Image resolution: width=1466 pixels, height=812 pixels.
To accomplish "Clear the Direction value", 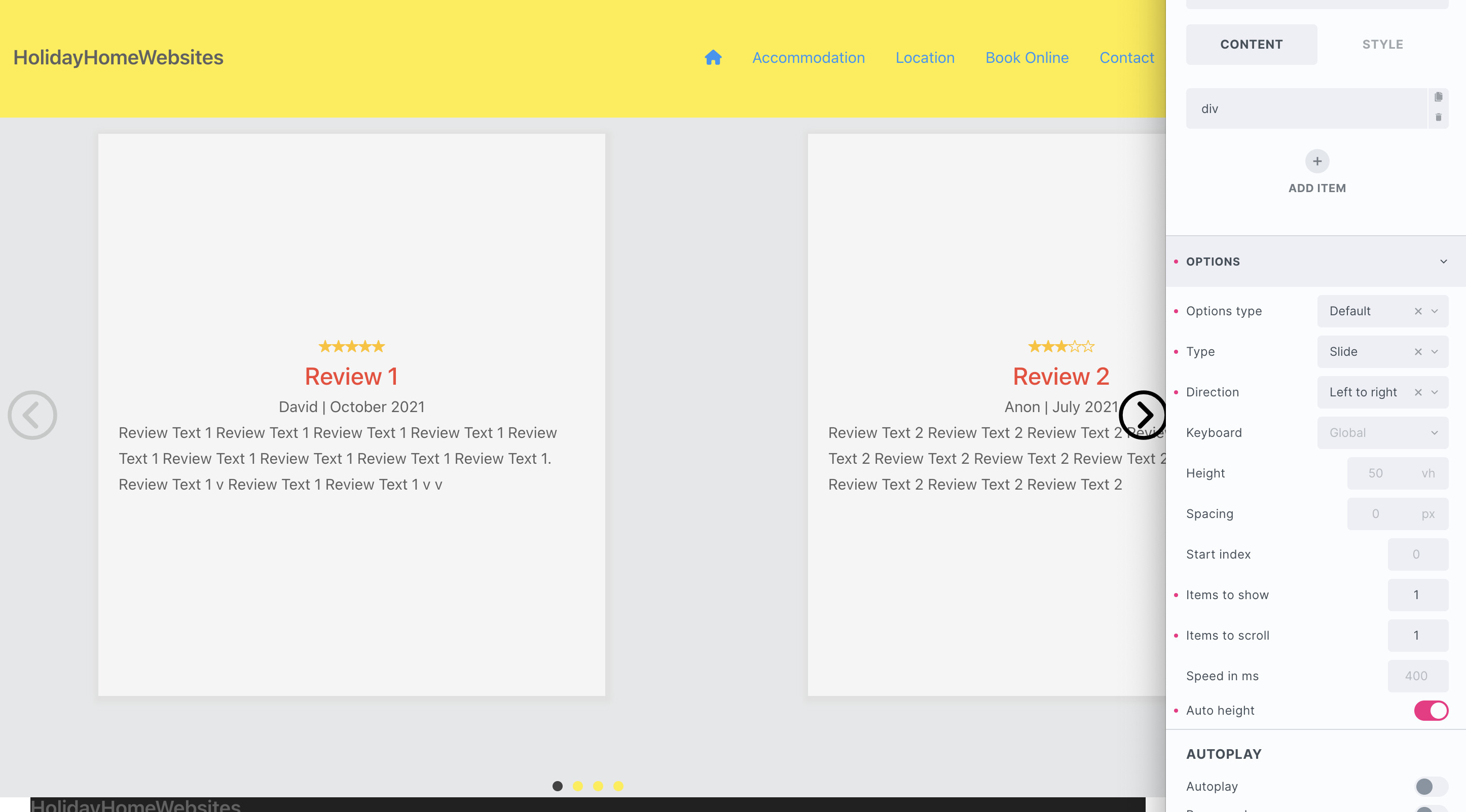I will point(1418,392).
